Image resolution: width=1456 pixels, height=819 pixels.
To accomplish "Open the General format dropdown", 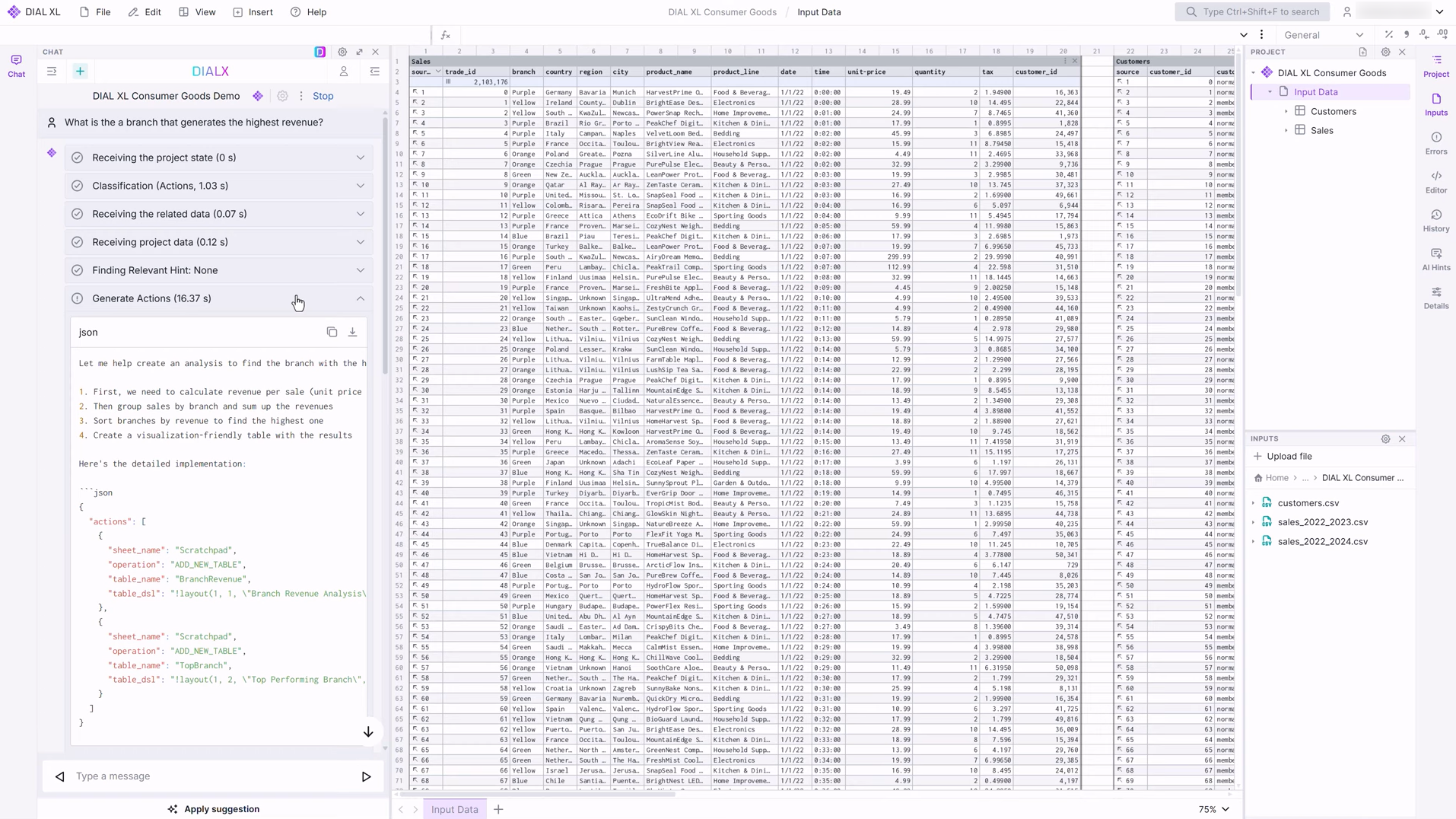I will point(1323,35).
